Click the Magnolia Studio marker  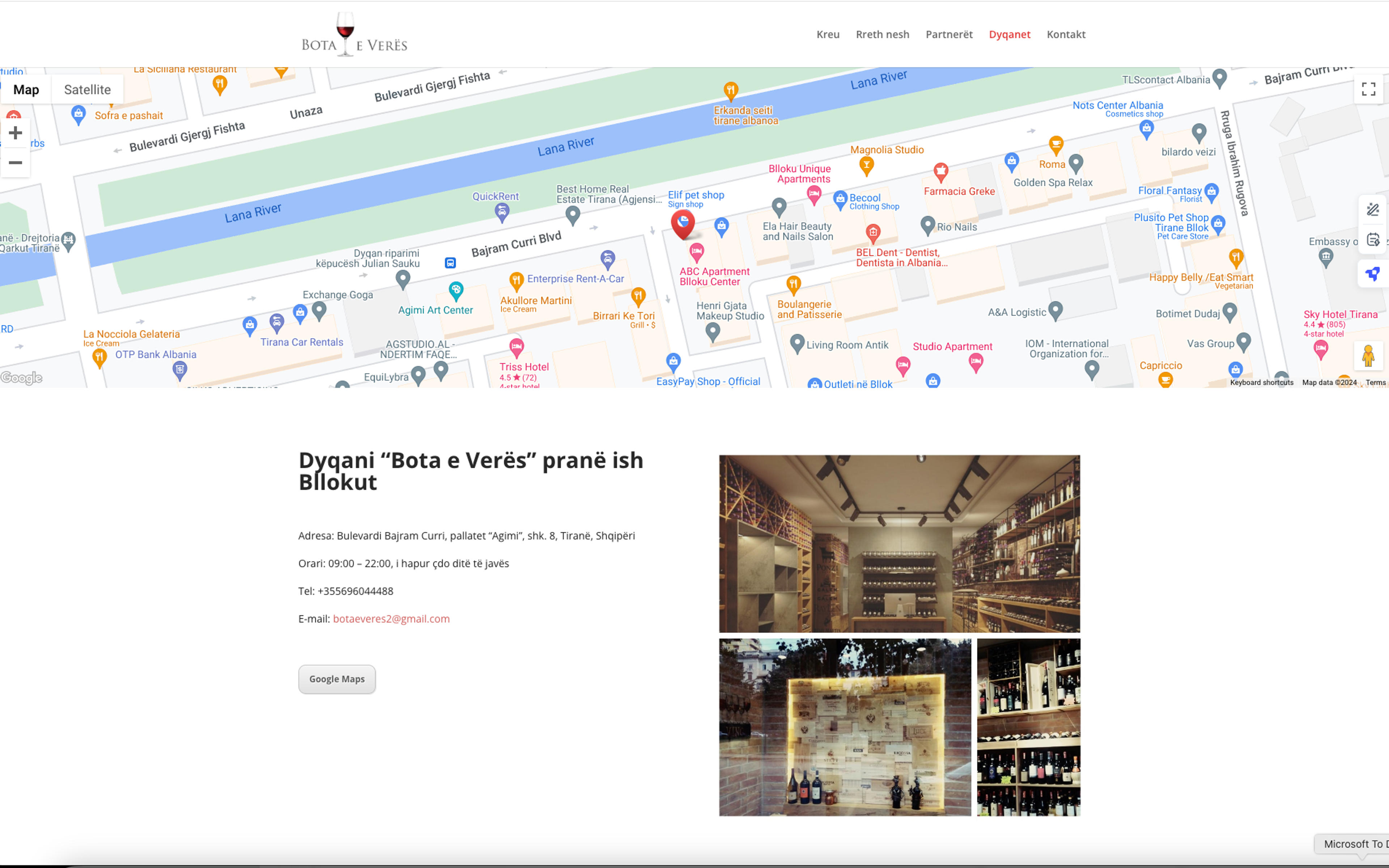(866, 167)
